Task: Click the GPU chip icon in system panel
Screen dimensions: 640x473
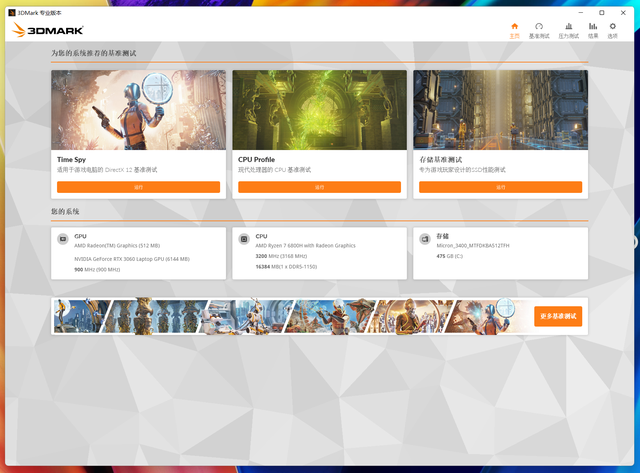Action: pyautogui.click(x=63, y=239)
